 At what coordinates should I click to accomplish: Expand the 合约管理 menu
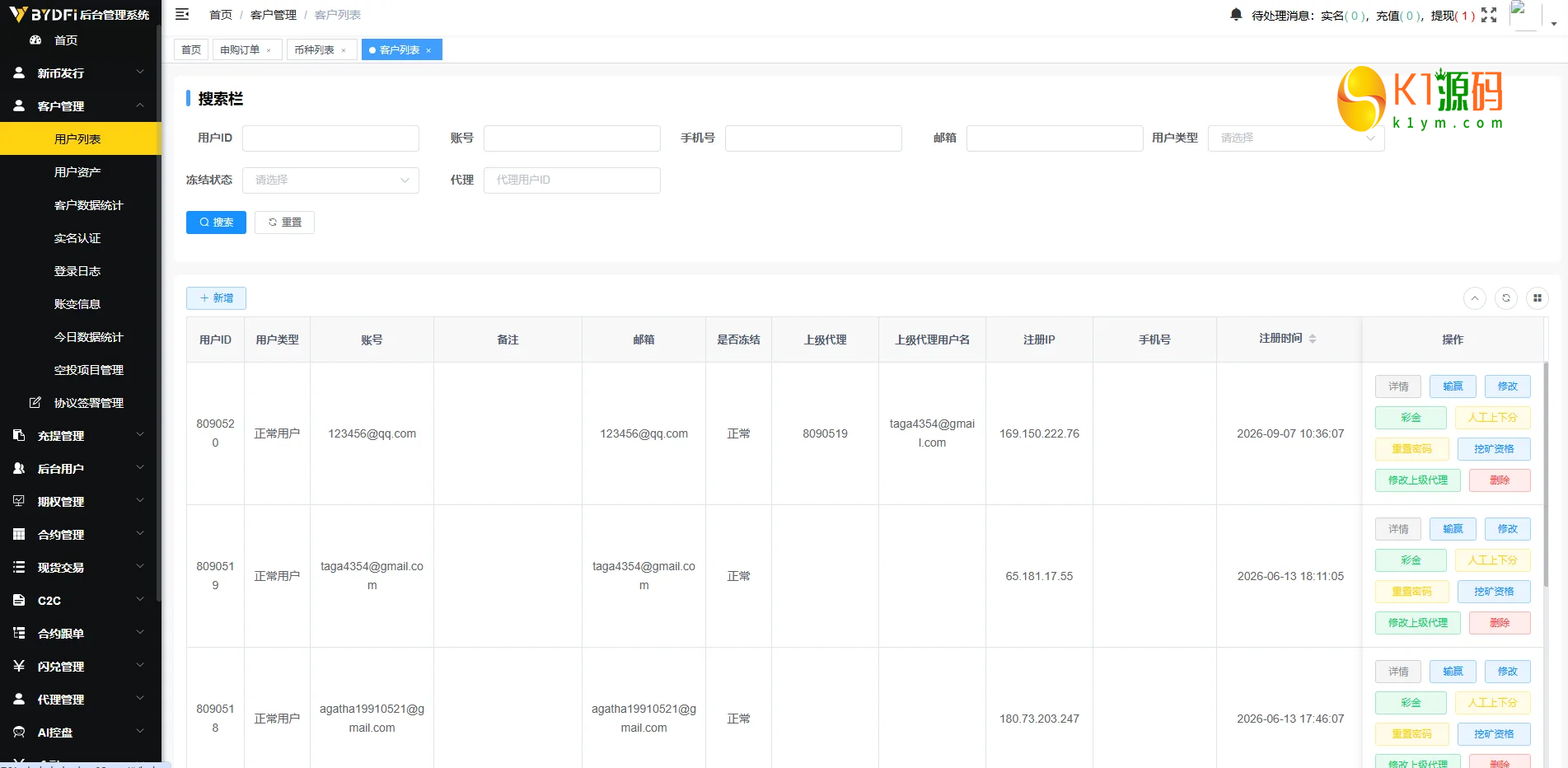(x=140, y=534)
